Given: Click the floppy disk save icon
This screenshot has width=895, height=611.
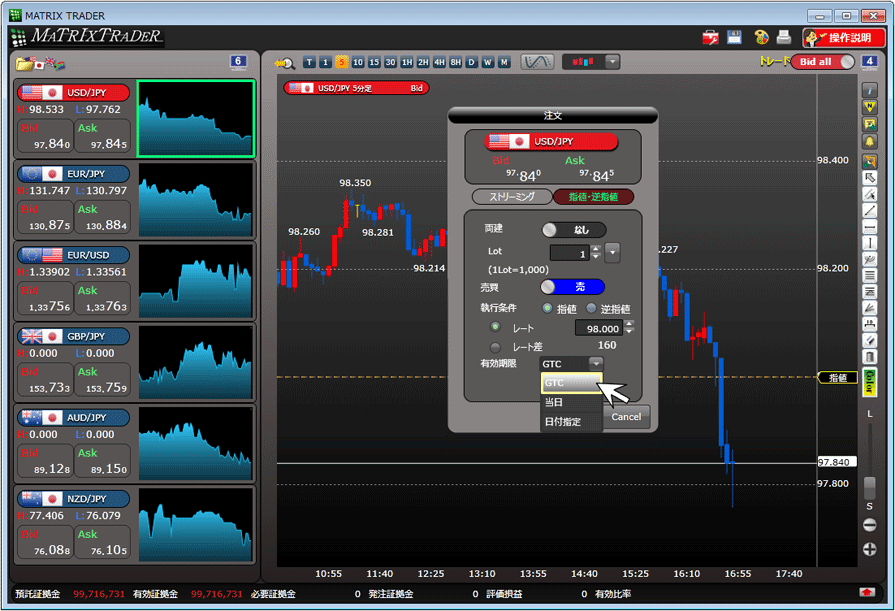Looking at the screenshot, I should [734, 37].
